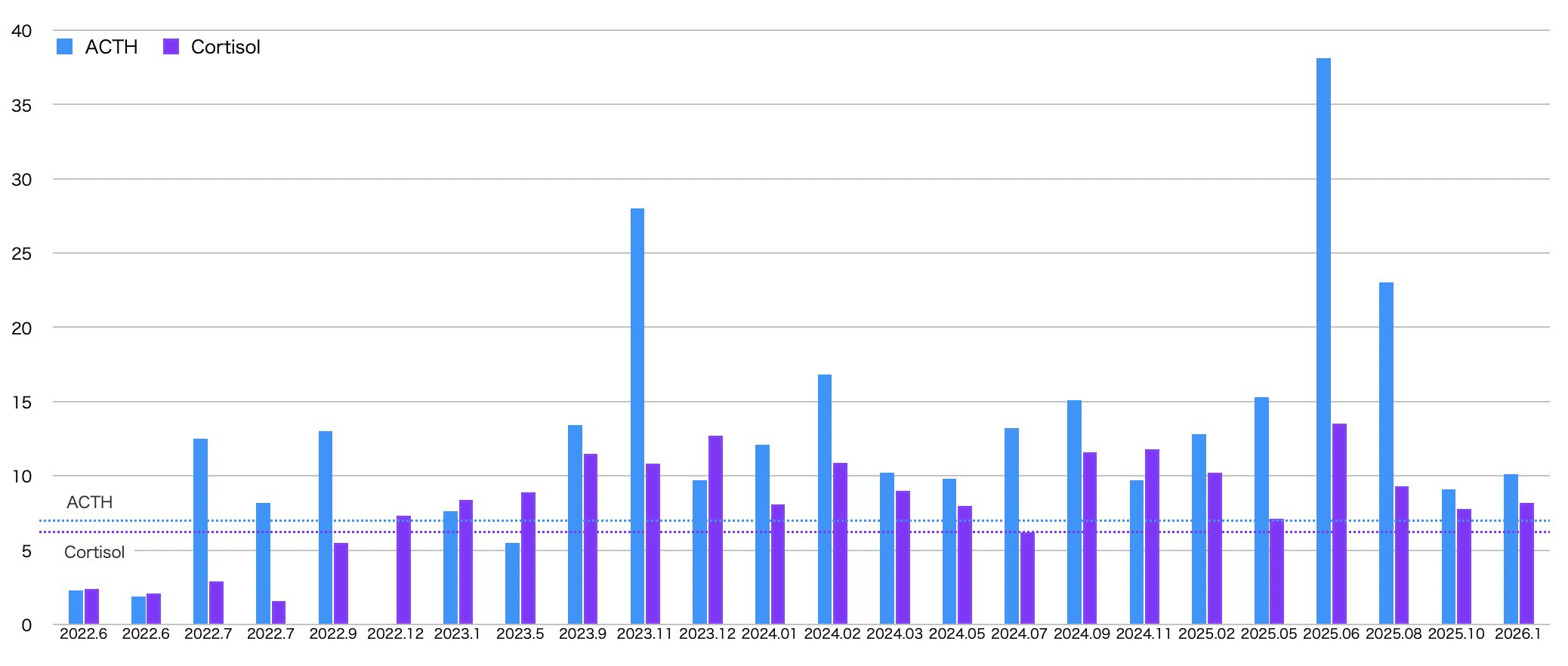Click the purple Cortisol legend swatch
Viewport: 1568px width, 666px height.
pos(171,47)
